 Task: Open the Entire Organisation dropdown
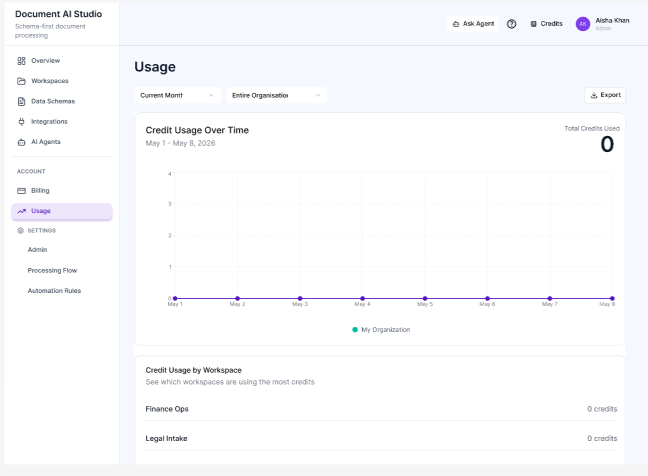coord(276,95)
